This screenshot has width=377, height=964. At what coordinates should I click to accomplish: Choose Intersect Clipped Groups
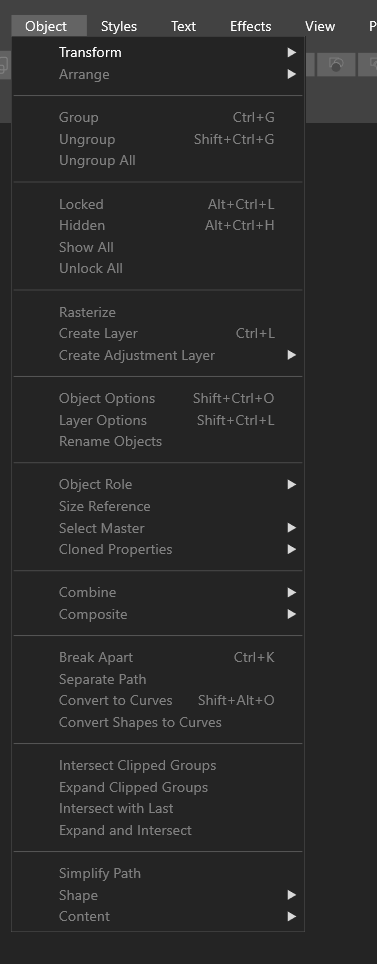click(158, 765)
